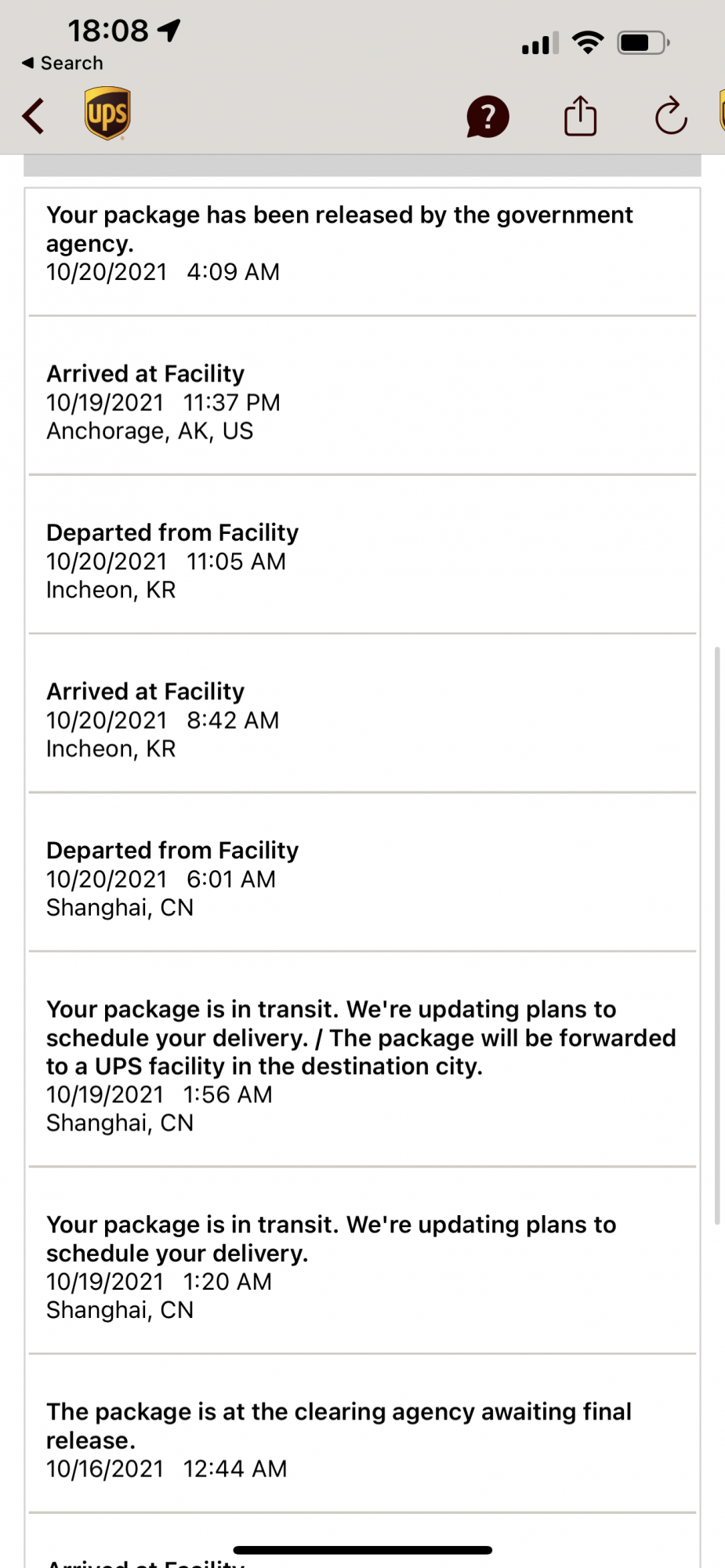
Task: Tap the home indicator bar
Action: tap(362, 1550)
